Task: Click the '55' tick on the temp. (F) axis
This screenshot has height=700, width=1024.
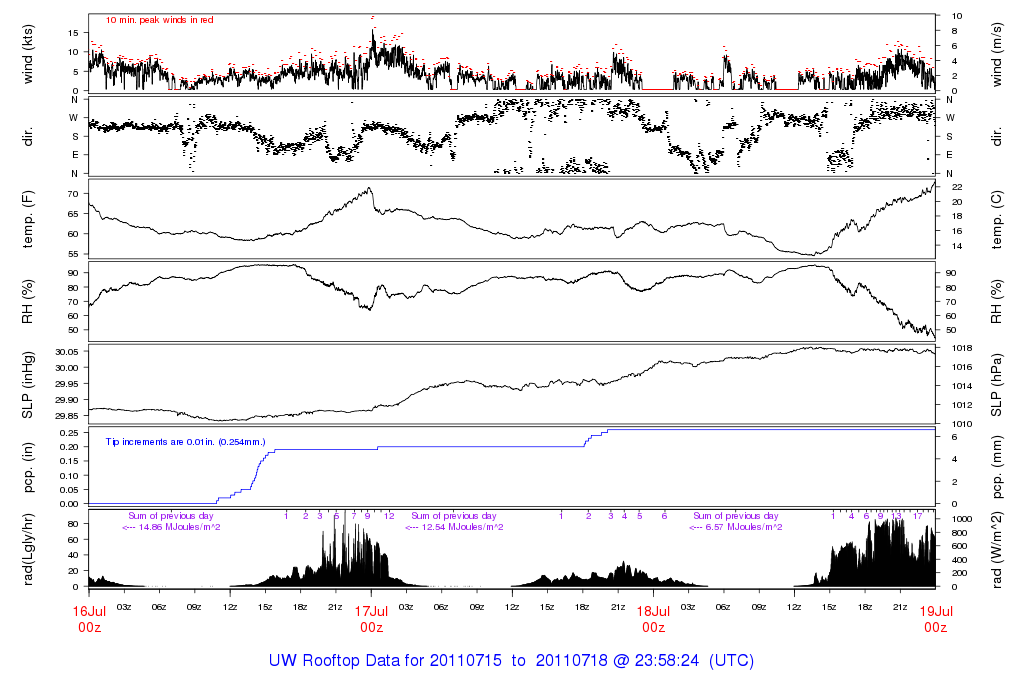Action: click(73, 254)
